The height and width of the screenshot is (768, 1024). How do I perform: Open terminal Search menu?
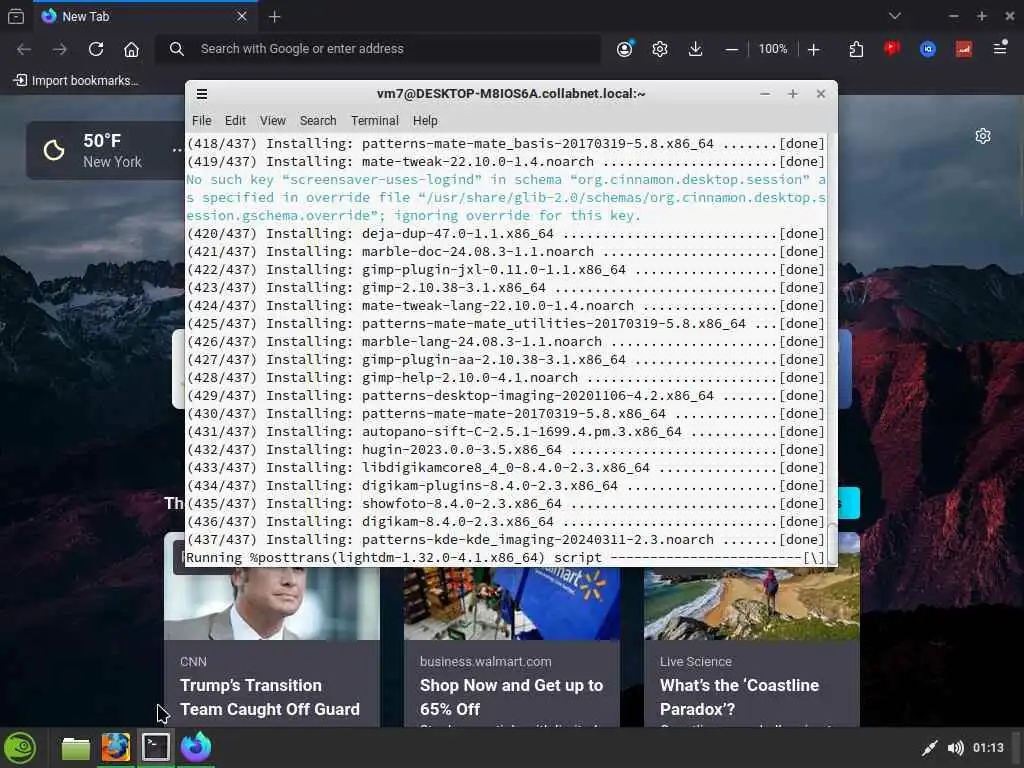[x=318, y=121]
